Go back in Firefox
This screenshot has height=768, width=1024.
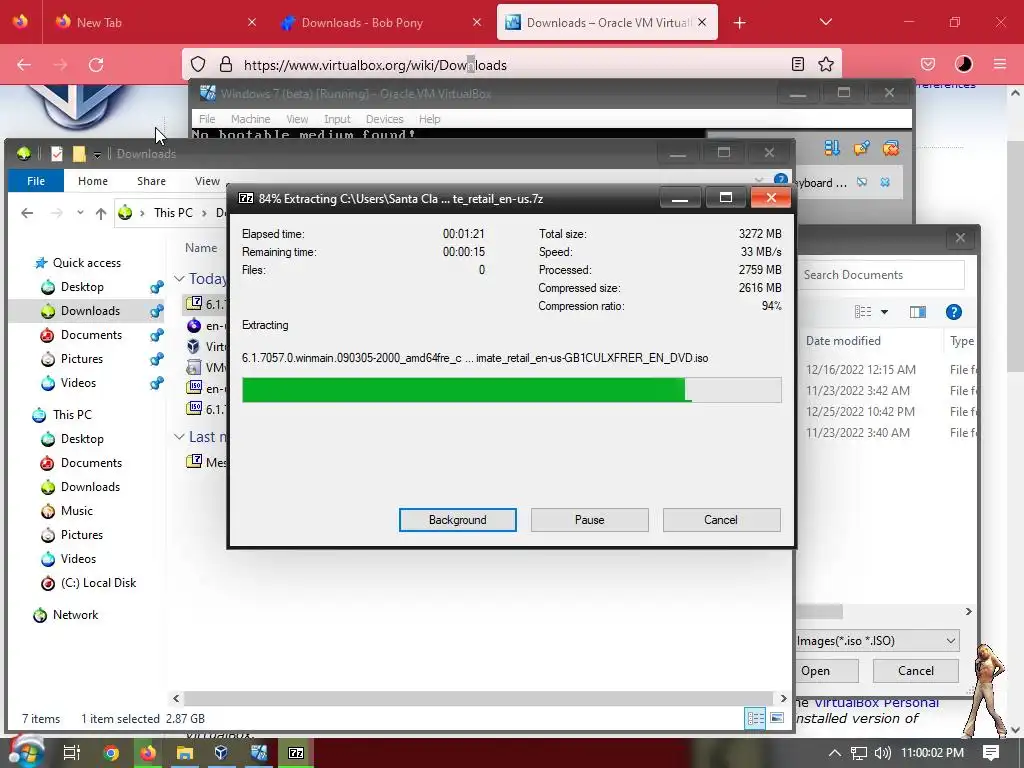tap(24, 65)
